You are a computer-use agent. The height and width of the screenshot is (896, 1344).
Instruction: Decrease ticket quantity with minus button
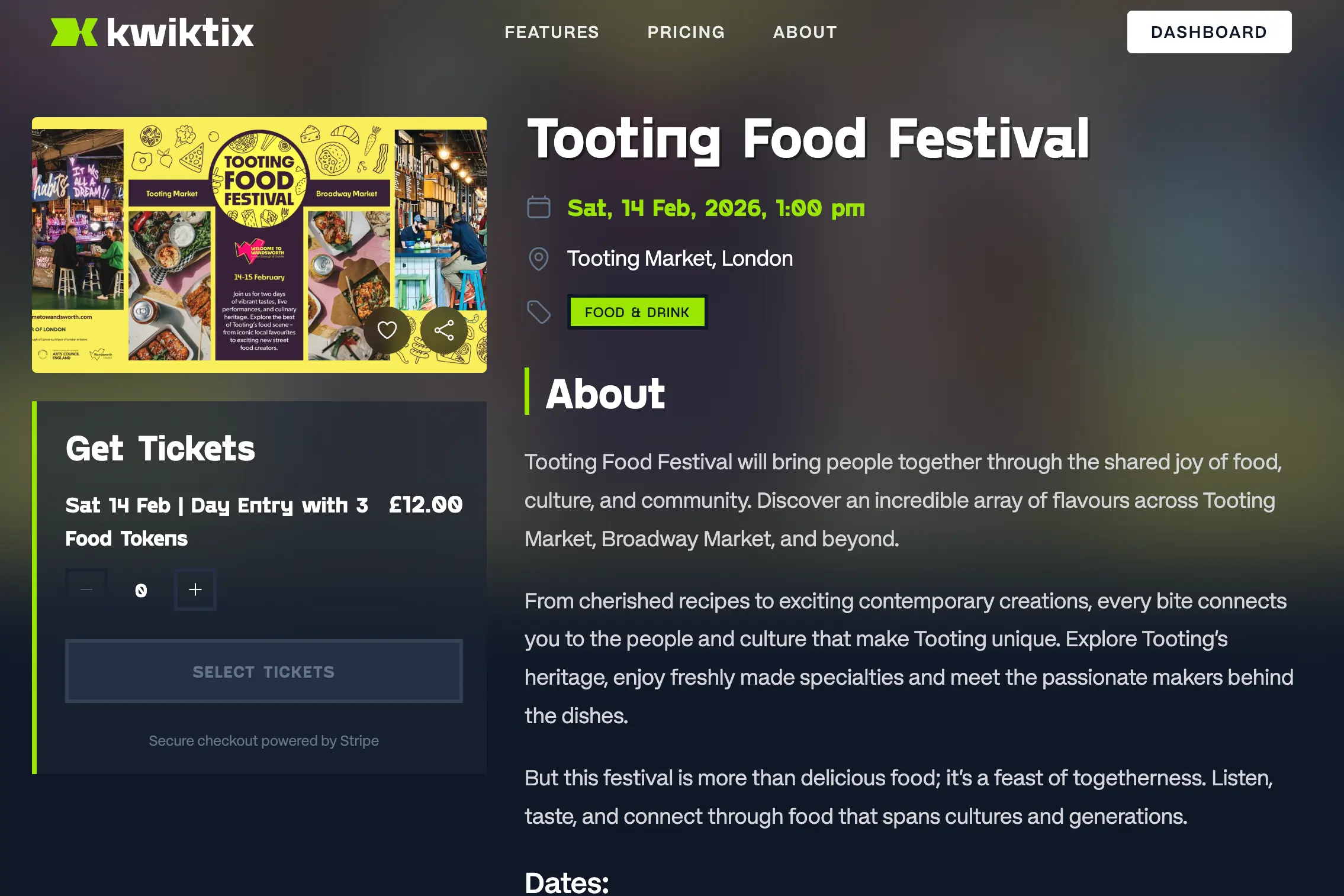pyautogui.click(x=86, y=589)
